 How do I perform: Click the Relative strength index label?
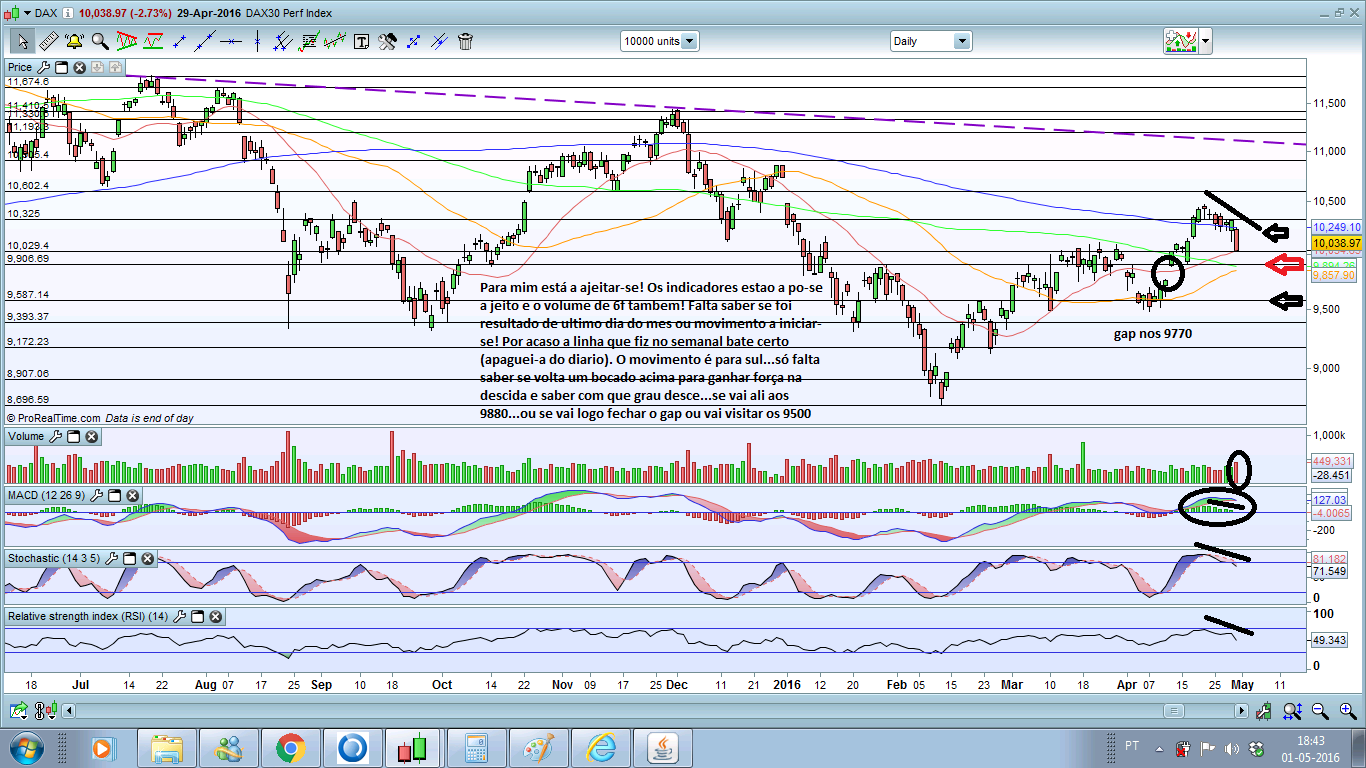88,617
